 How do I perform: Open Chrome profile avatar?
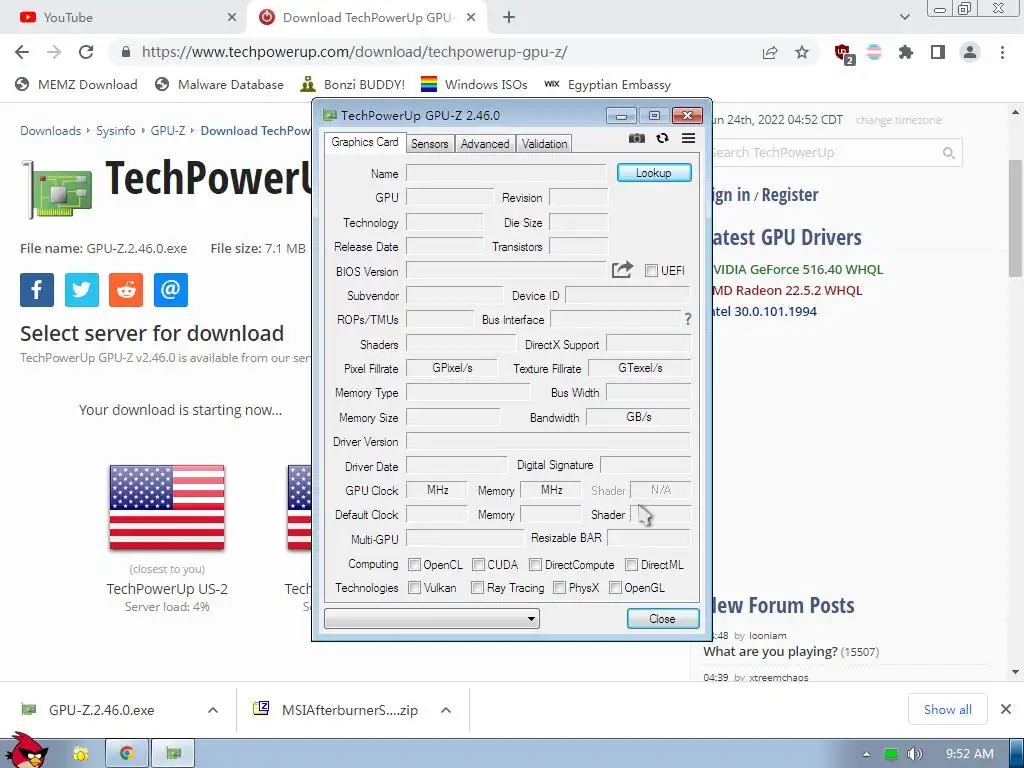(x=970, y=52)
